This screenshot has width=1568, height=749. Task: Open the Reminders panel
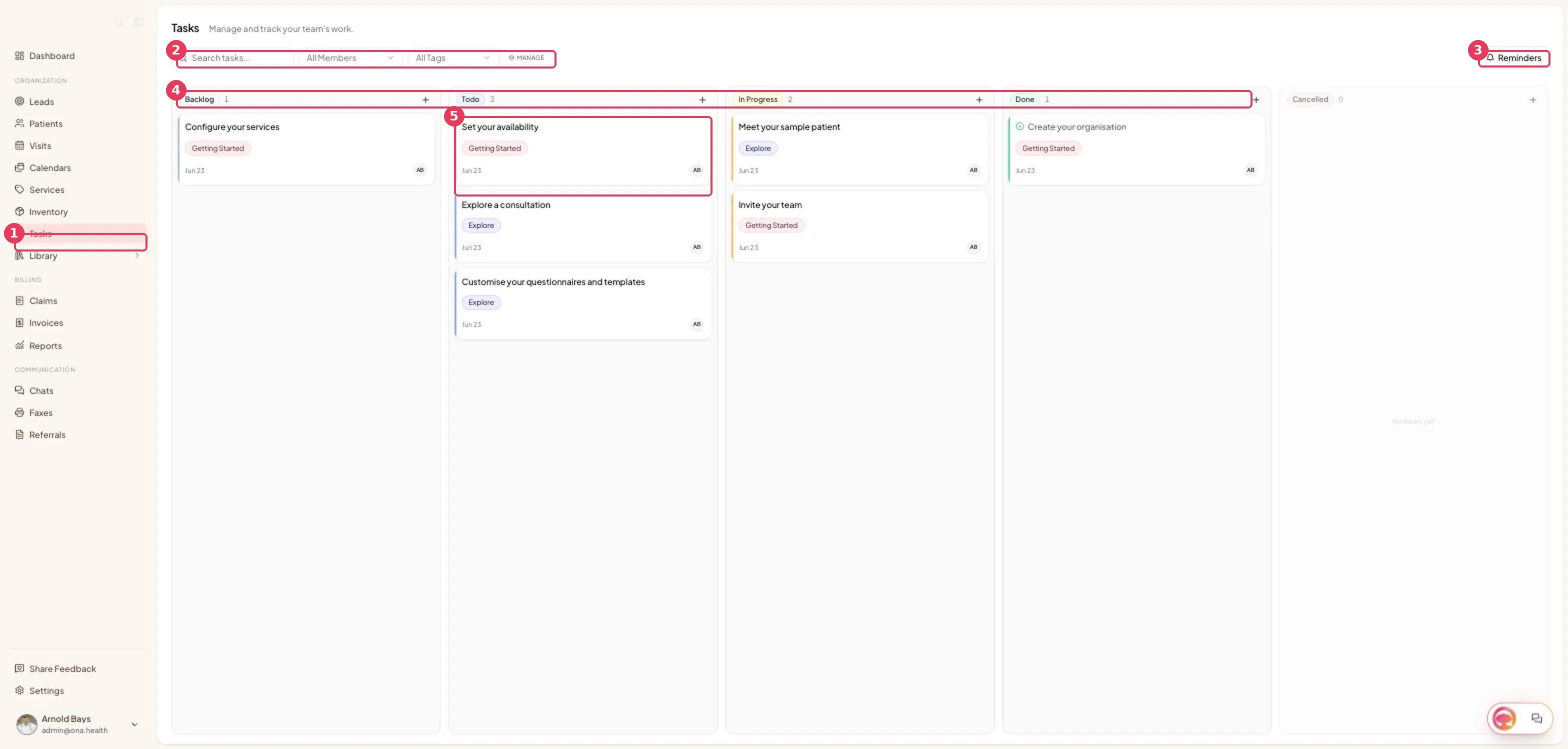pyautogui.click(x=1514, y=58)
